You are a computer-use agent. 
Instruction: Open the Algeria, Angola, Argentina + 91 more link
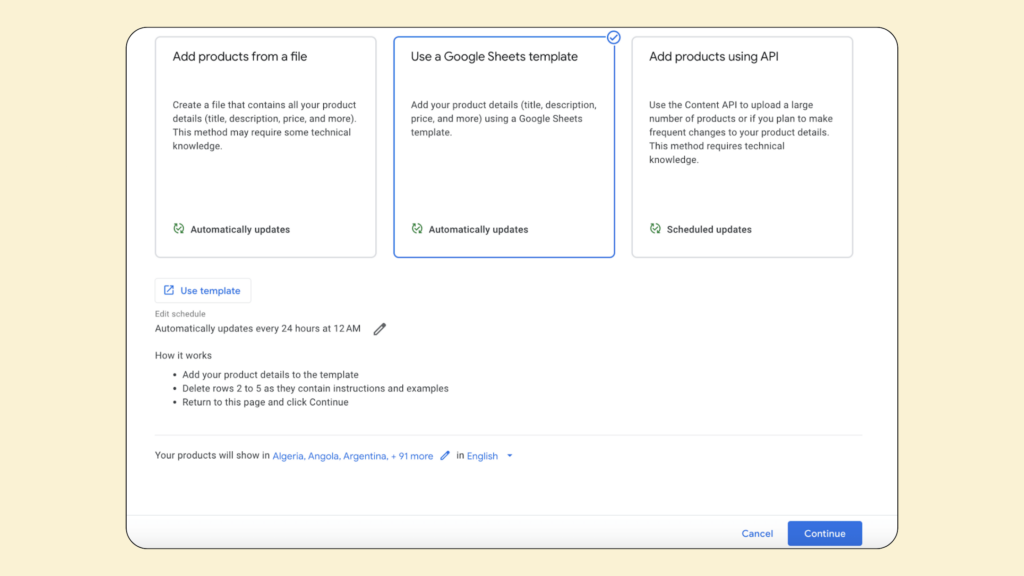click(x=353, y=456)
